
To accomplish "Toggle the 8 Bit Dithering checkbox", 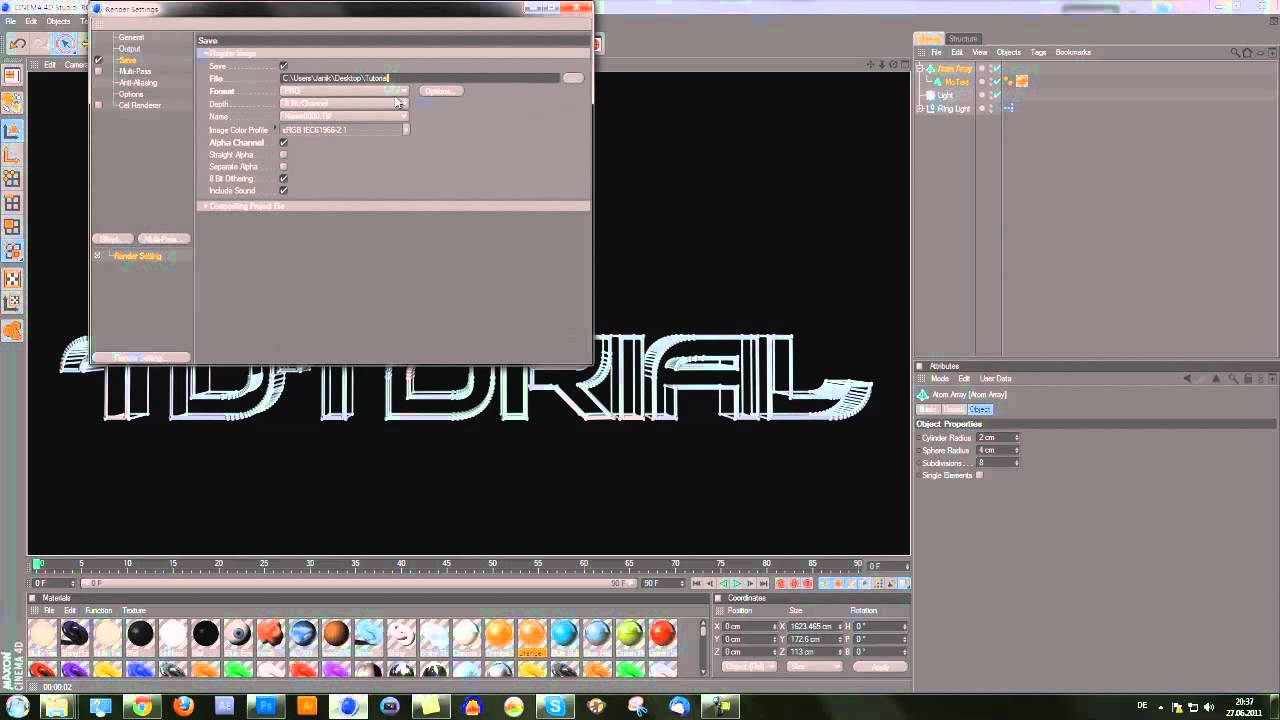I will pyautogui.click(x=283, y=179).
